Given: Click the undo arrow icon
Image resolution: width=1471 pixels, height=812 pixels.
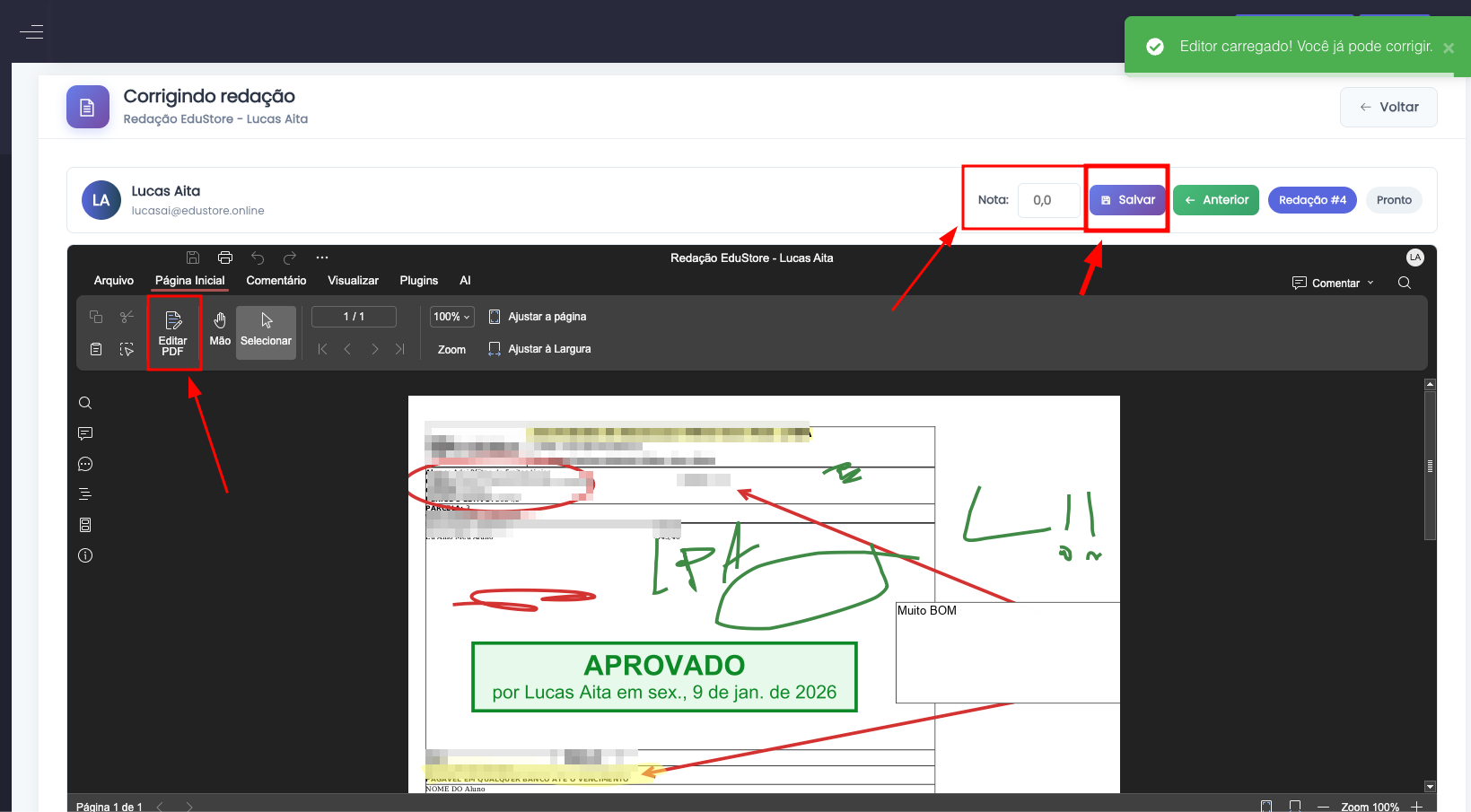Looking at the screenshot, I should click(x=258, y=258).
